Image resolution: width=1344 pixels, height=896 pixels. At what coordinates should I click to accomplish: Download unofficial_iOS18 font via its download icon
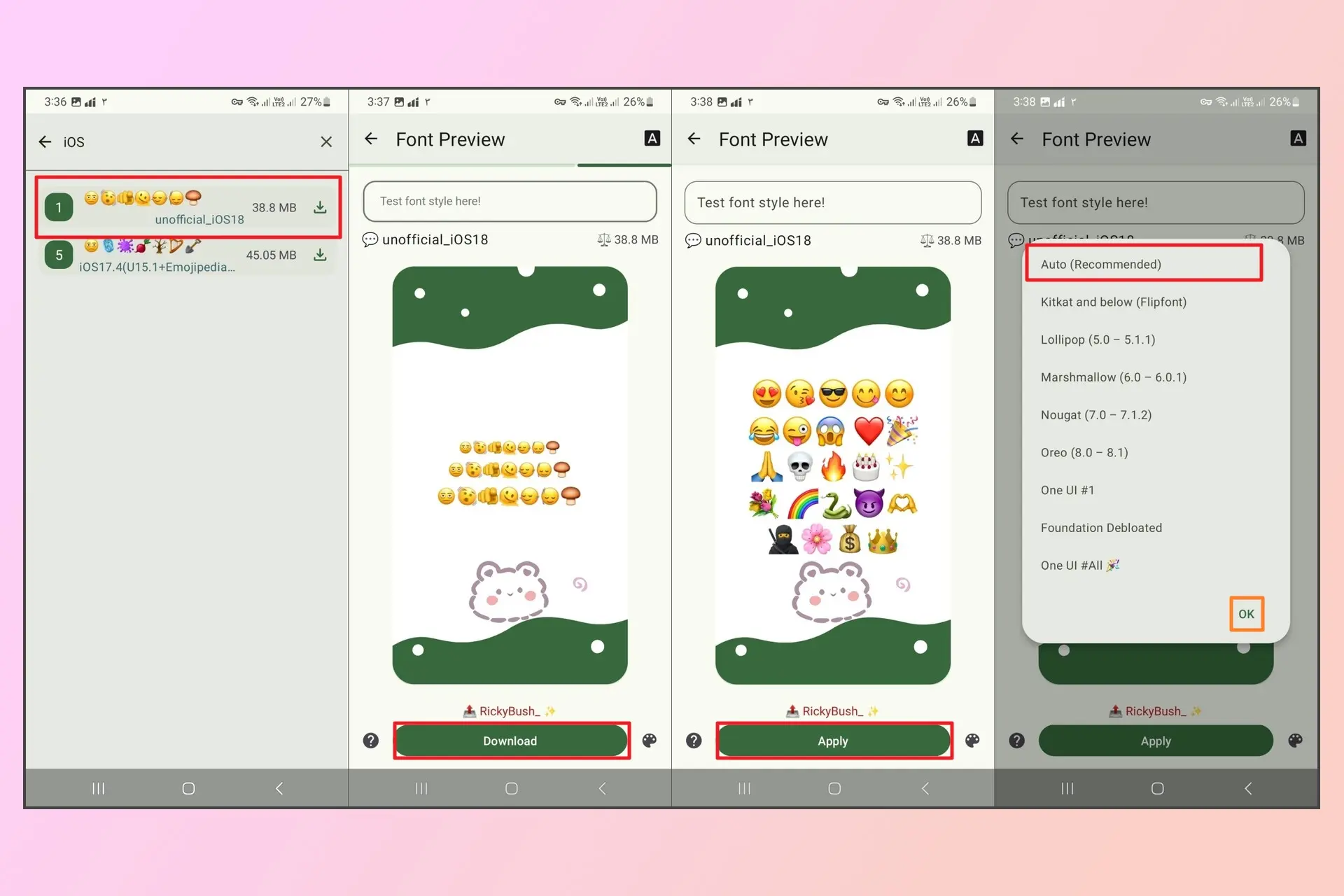pos(320,207)
